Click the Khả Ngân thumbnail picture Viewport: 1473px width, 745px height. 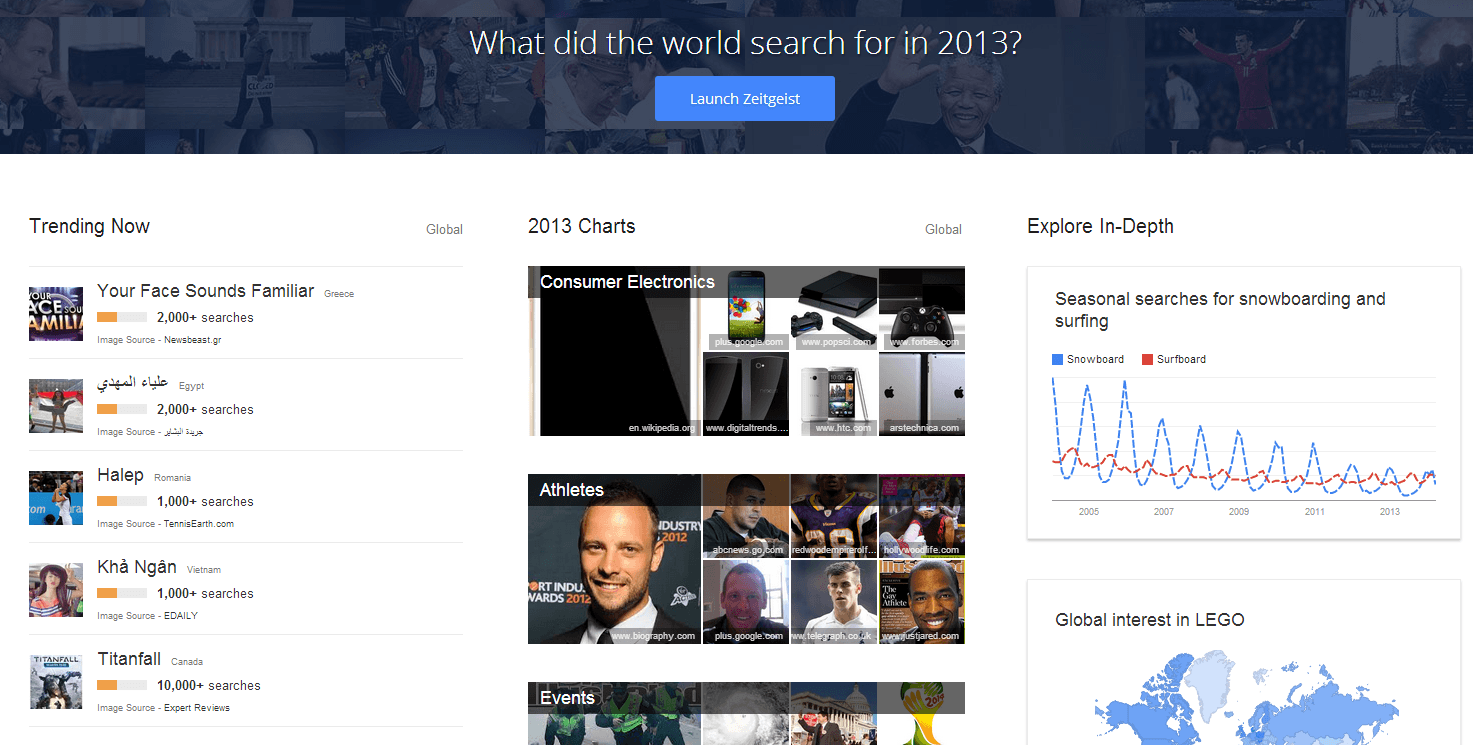click(x=56, y=590)
